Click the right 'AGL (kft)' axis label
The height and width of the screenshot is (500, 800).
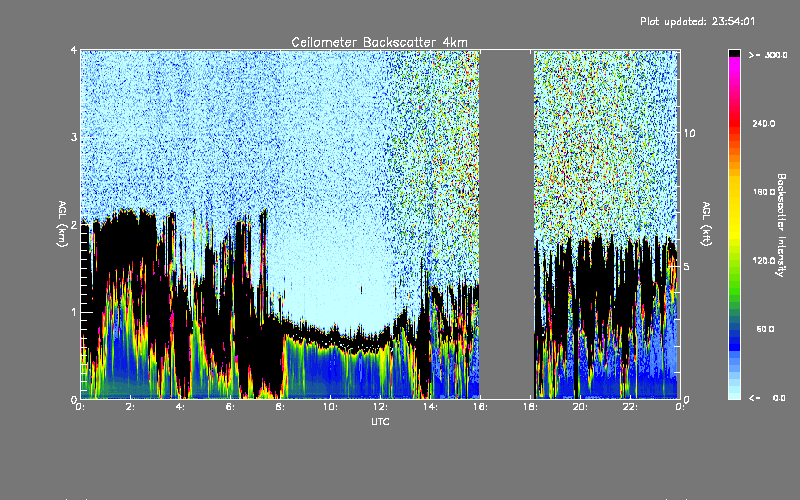(706, 224)
